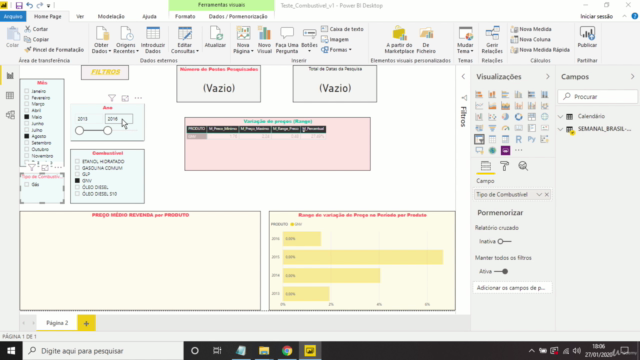Click focus mode icon above Ano slicer
This screenshot has height=360, width=640.
(x=125, y=98)
